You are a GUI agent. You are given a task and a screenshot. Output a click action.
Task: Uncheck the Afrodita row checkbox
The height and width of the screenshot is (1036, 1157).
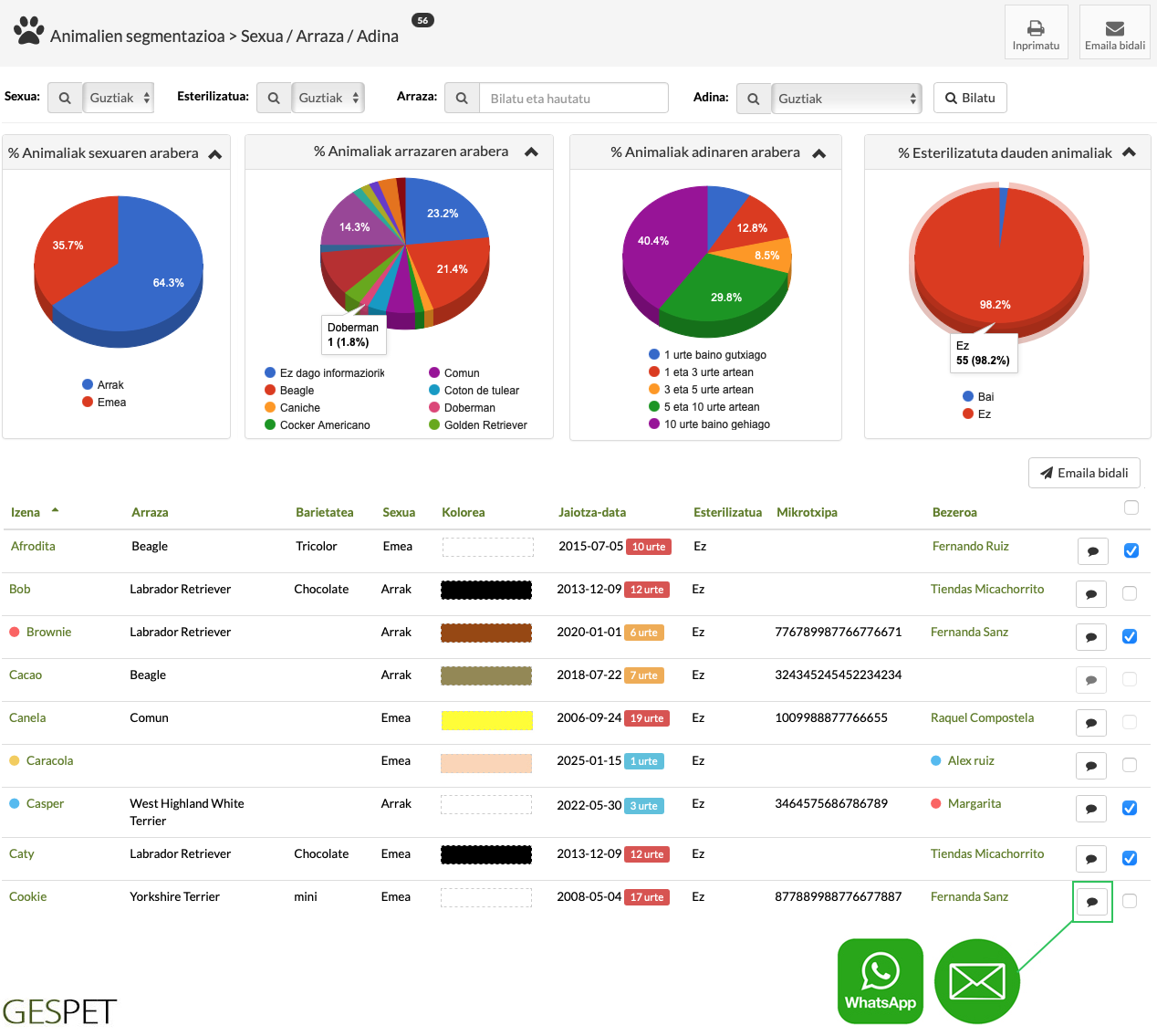(1131, 550)
